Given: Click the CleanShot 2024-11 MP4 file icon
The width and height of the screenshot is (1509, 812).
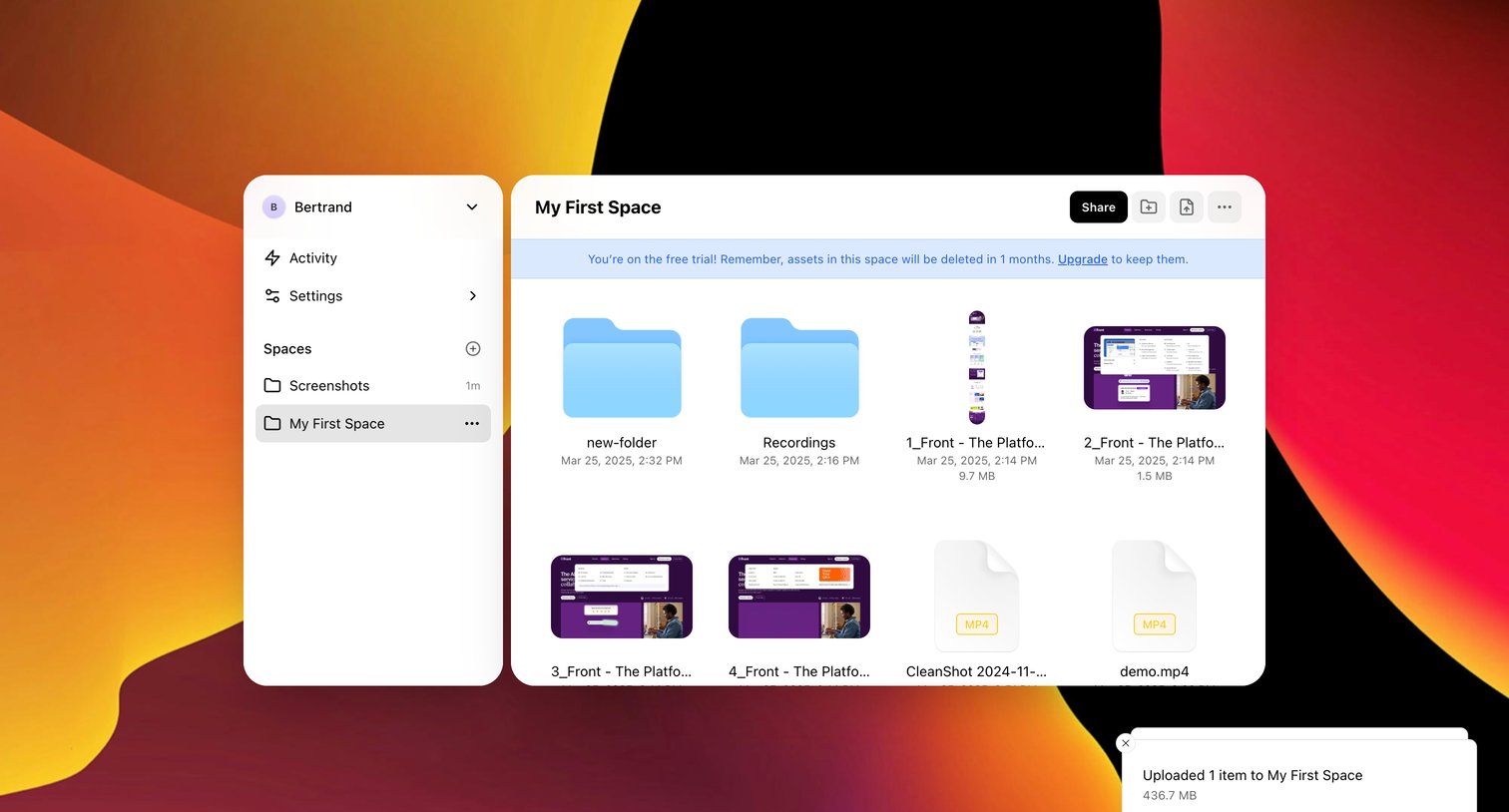Looking at the screenshot, I should tap(977, 597).
